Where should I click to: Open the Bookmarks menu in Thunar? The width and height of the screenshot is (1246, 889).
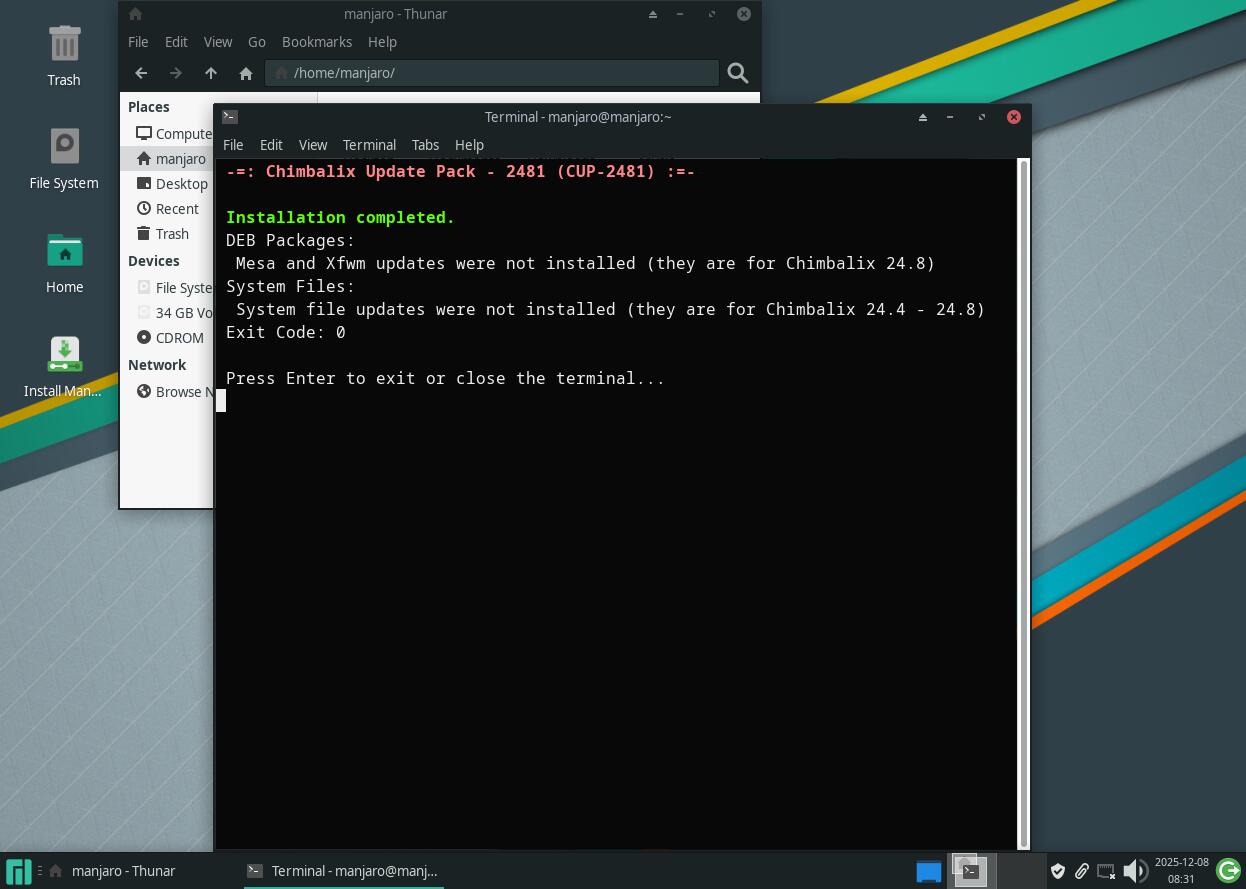[317, 42]
